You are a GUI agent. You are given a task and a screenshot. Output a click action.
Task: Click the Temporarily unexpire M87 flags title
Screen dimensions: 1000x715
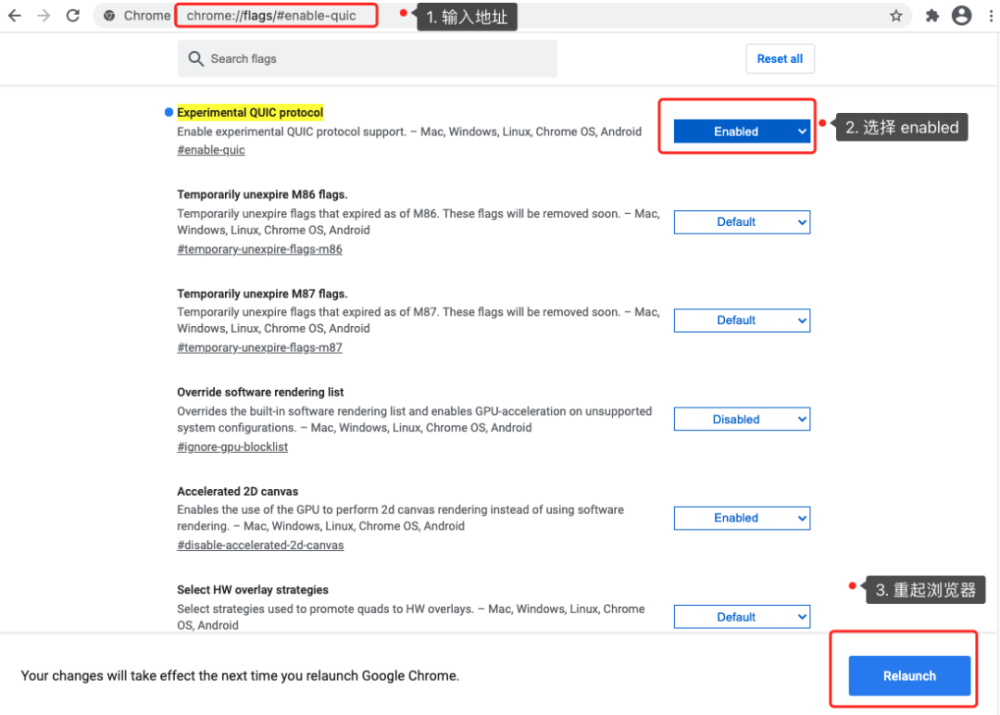(262, 293)
